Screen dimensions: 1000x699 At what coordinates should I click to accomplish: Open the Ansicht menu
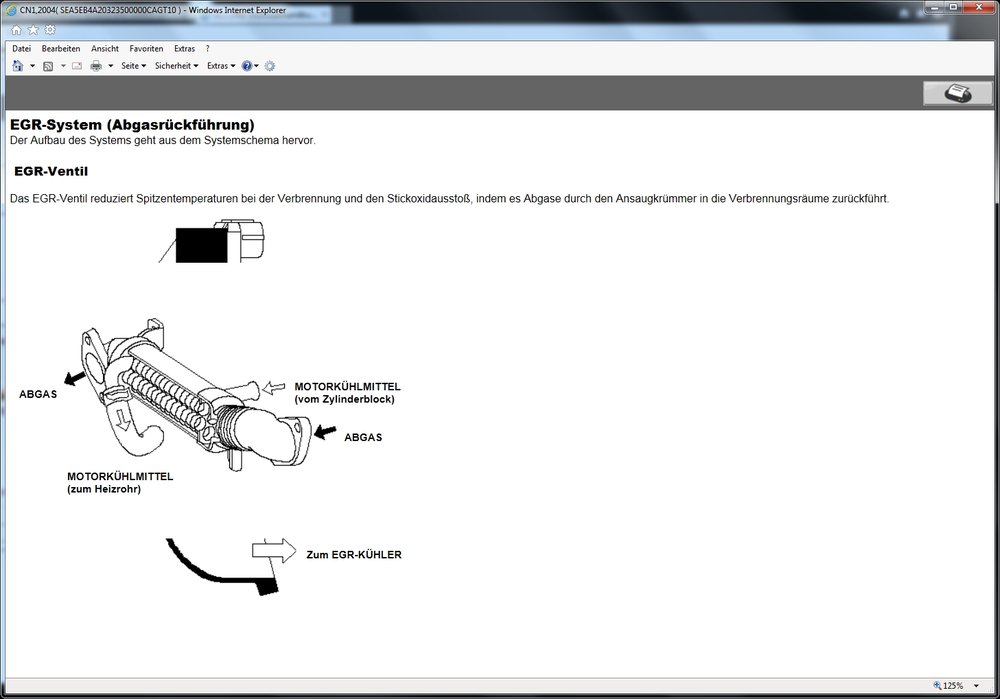[x=105, y=48]
